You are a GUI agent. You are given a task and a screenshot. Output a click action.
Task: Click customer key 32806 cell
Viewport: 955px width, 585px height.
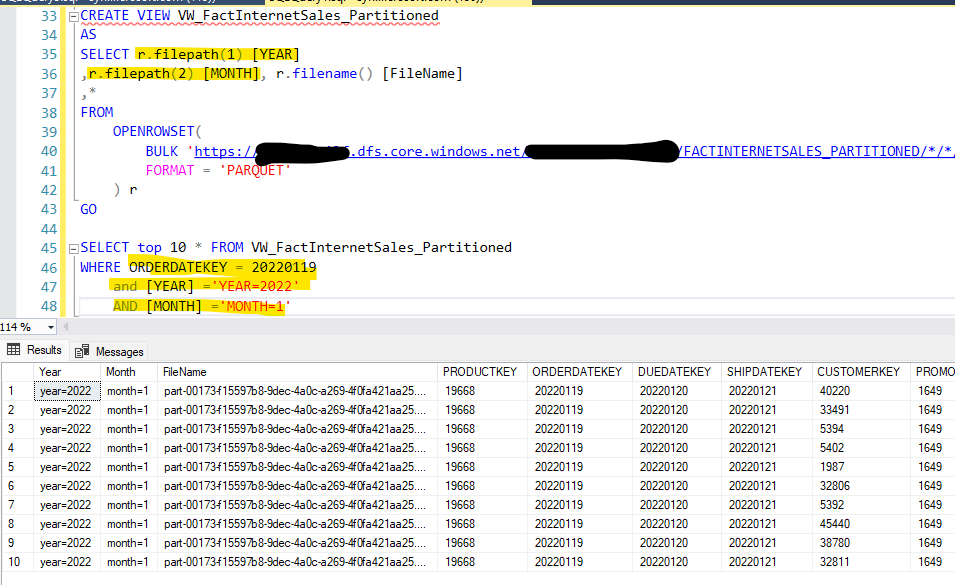pyautogui.click(x=861, y=486)
